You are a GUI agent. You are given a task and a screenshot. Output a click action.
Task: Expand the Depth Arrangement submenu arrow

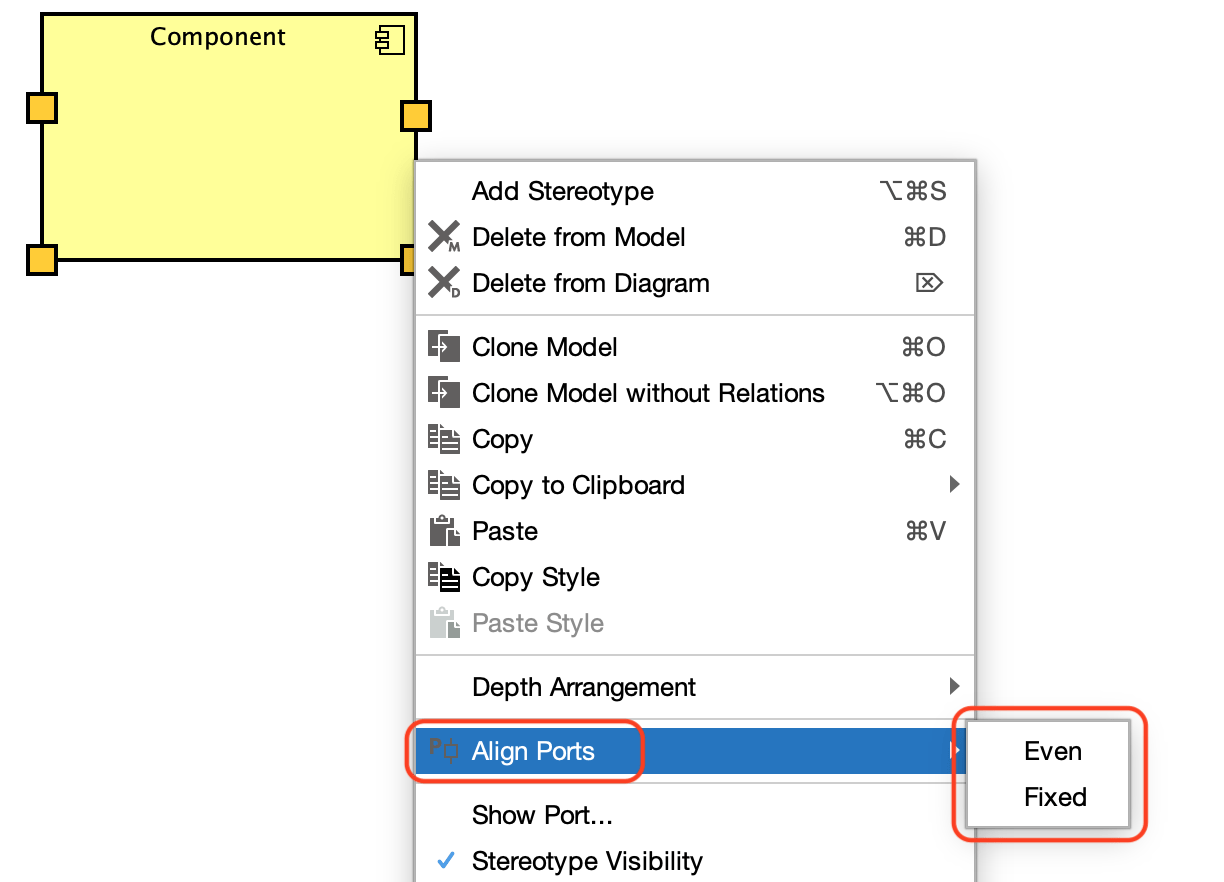coord(954,687)
